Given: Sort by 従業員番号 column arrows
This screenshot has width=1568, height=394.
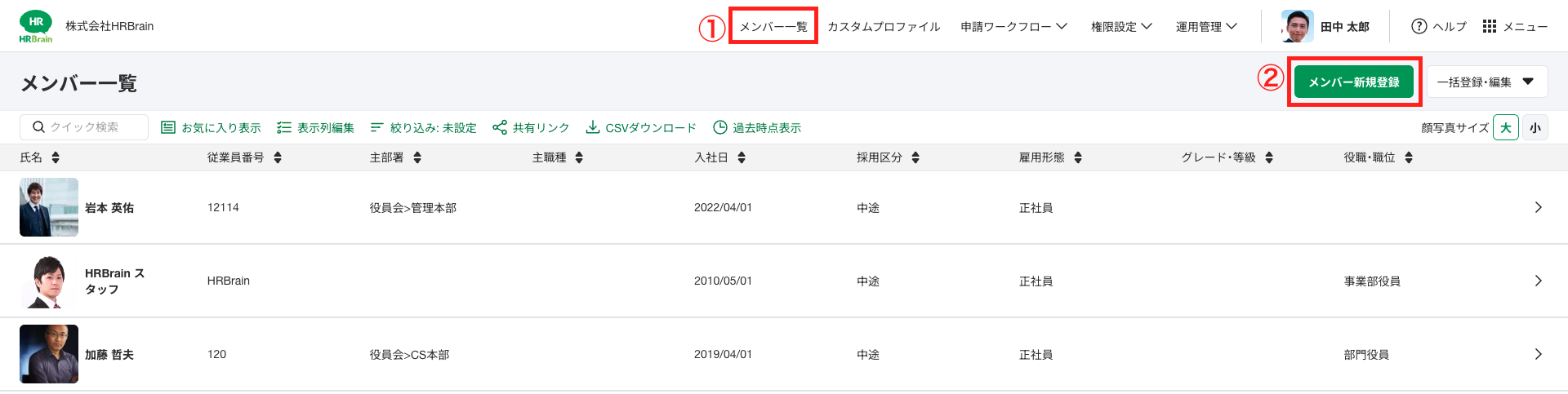Looking at the screenshot, I should coord(278,157).
